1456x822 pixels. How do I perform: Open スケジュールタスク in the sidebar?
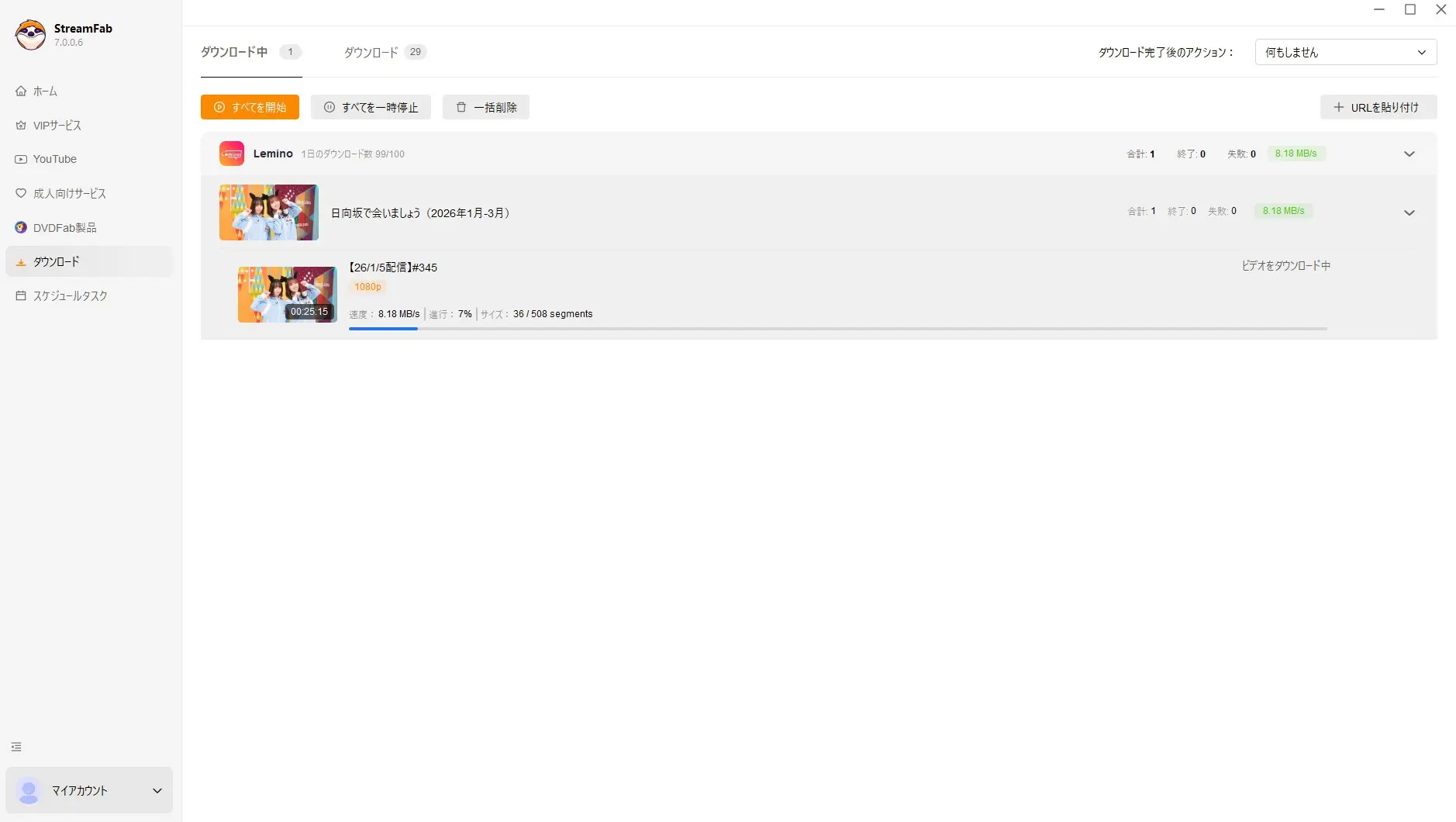point(89,296)
